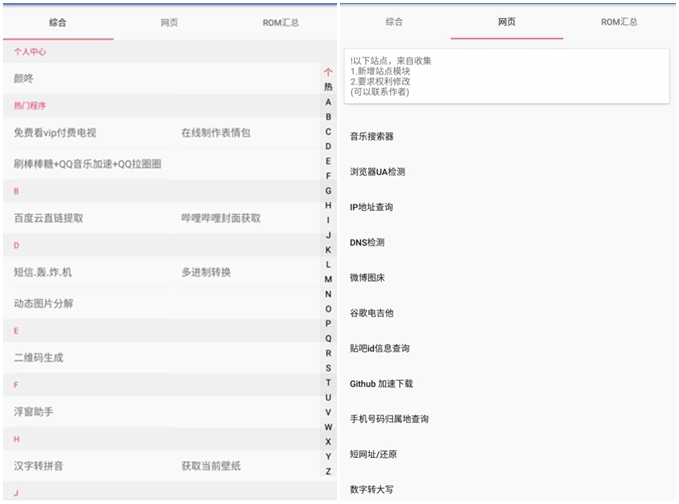Open ROM汇总 tab in left screen

[281, 23]
